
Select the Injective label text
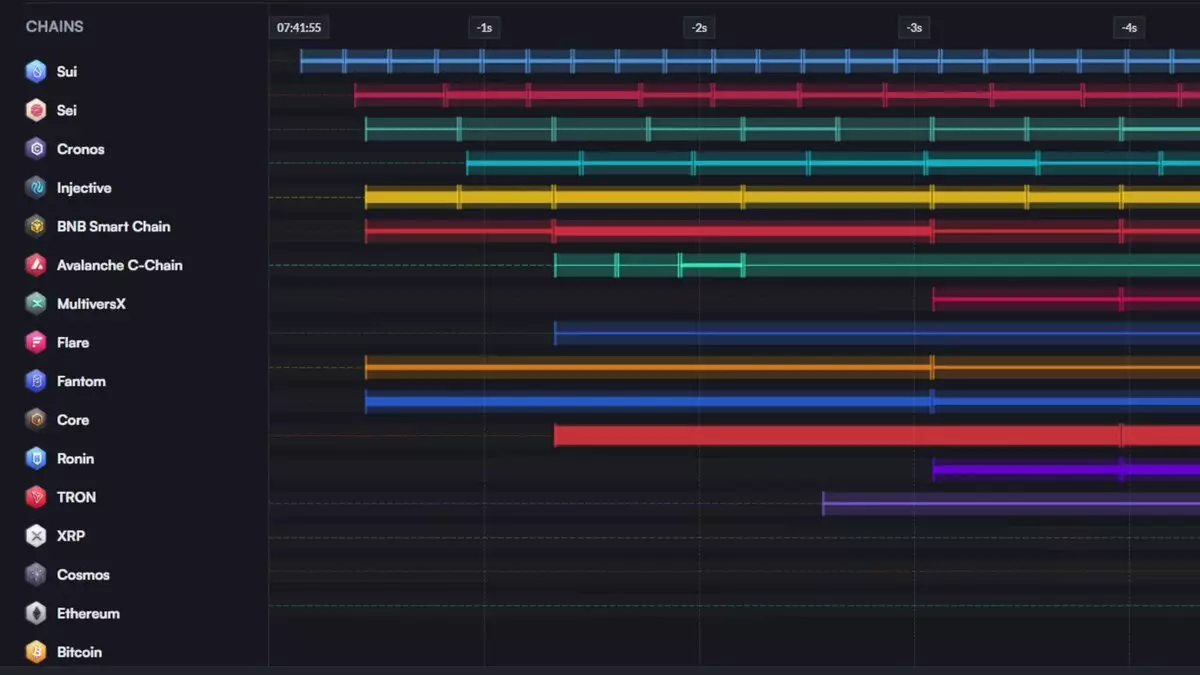coord(84,188)
